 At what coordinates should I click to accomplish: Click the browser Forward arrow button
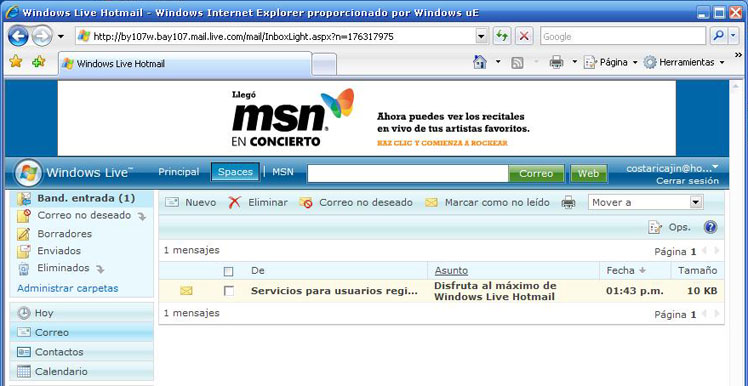(42, 36)
